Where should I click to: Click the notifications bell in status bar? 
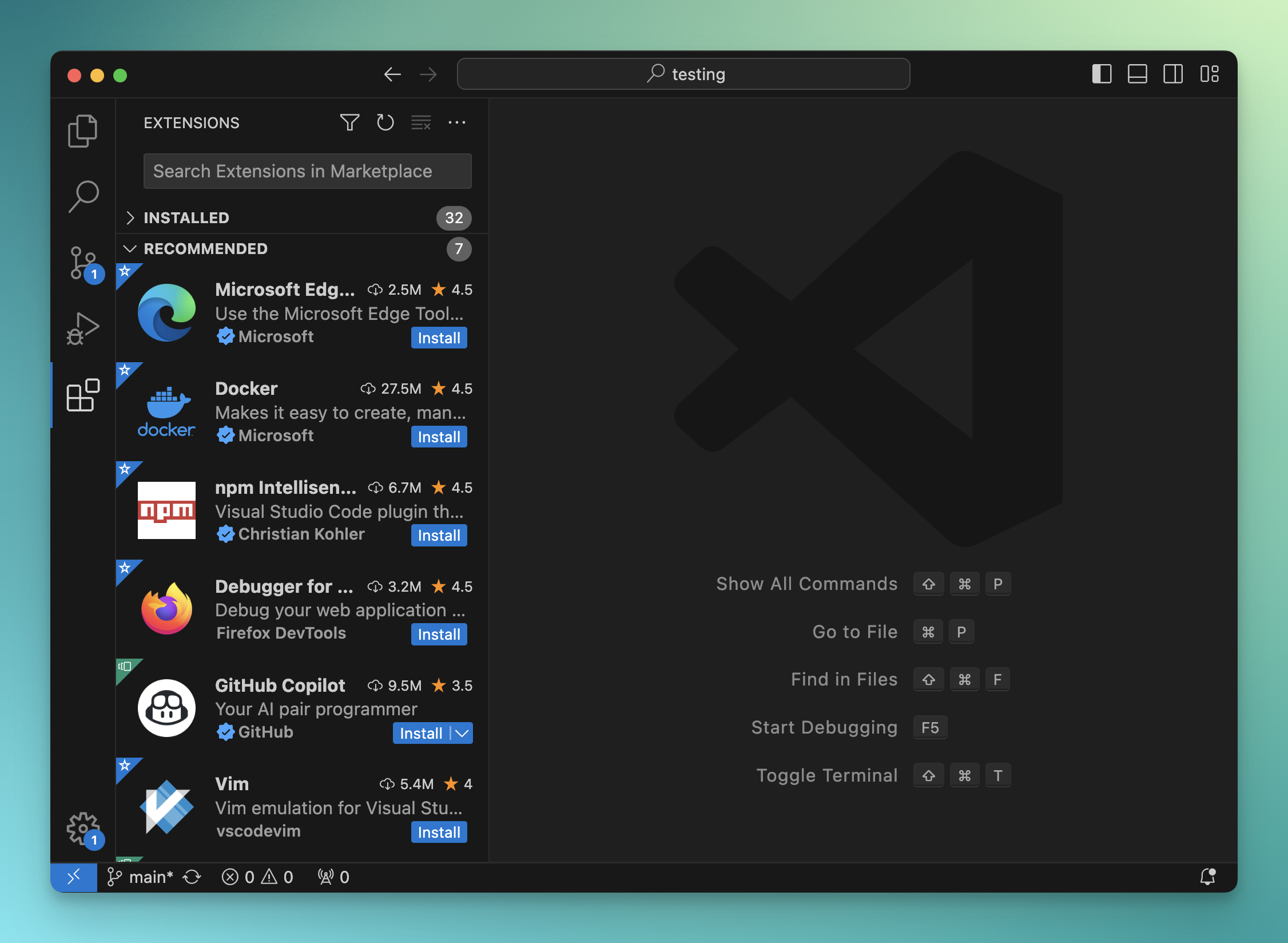coord(1207,877)
